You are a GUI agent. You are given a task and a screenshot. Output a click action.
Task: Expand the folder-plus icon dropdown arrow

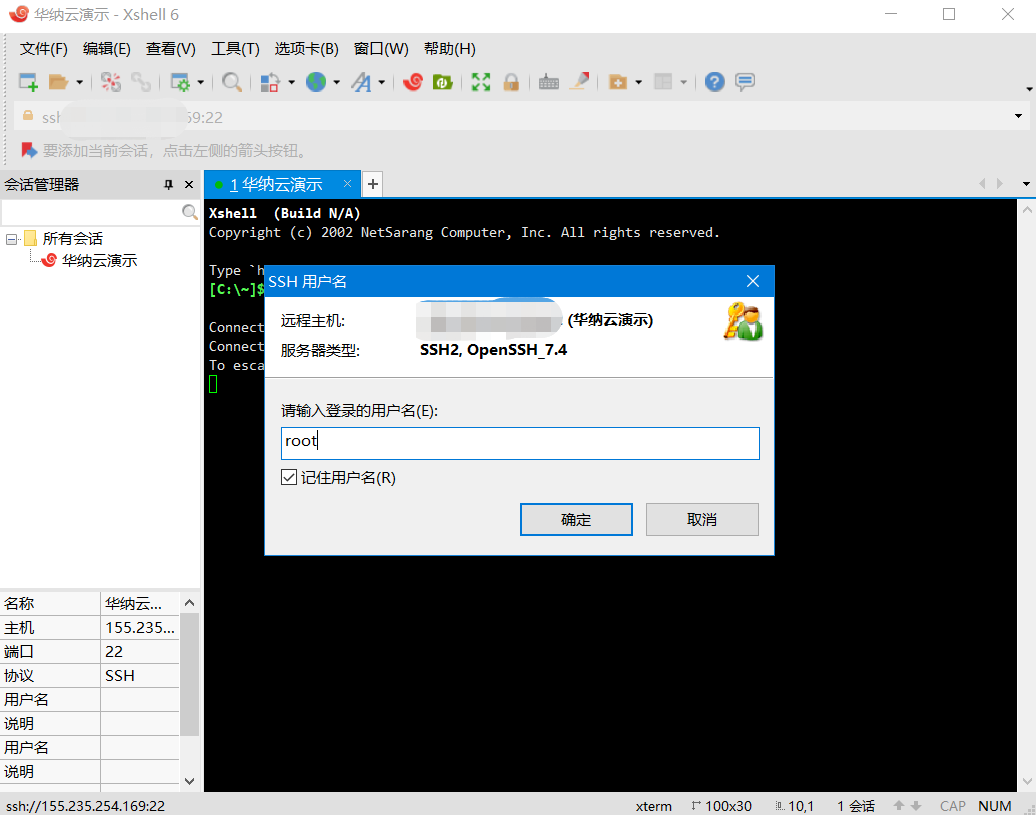(638, 83)
